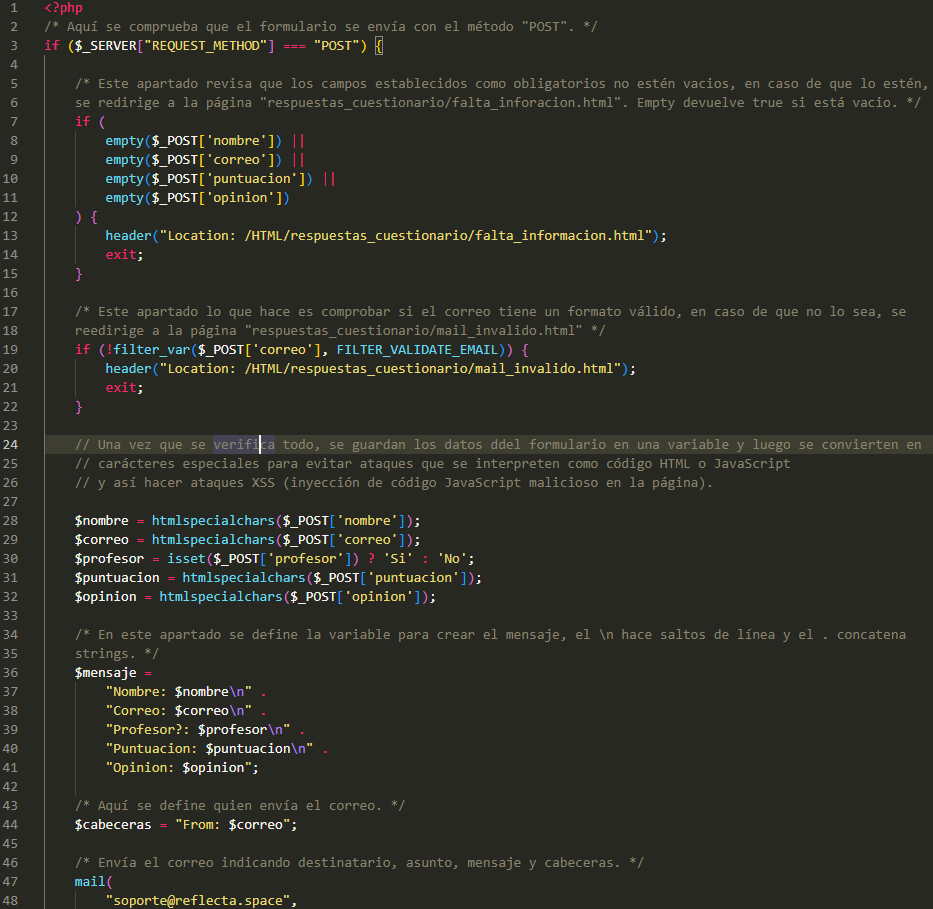Click the highlighted opening brace on line 3
This screenshot has width=933, height=909.
click(378, 46)
